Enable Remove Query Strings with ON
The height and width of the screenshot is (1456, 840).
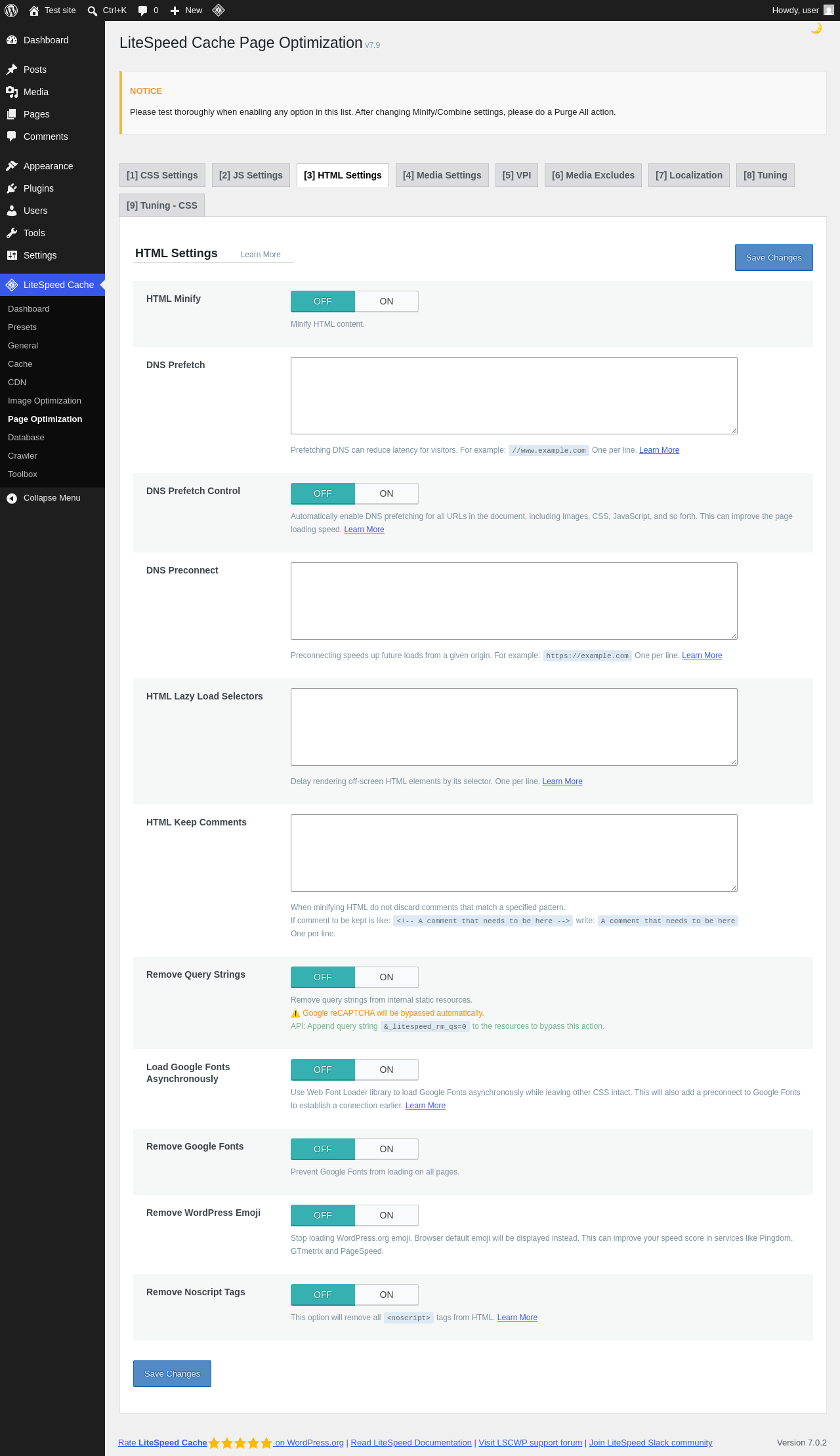tap(387, 977)
